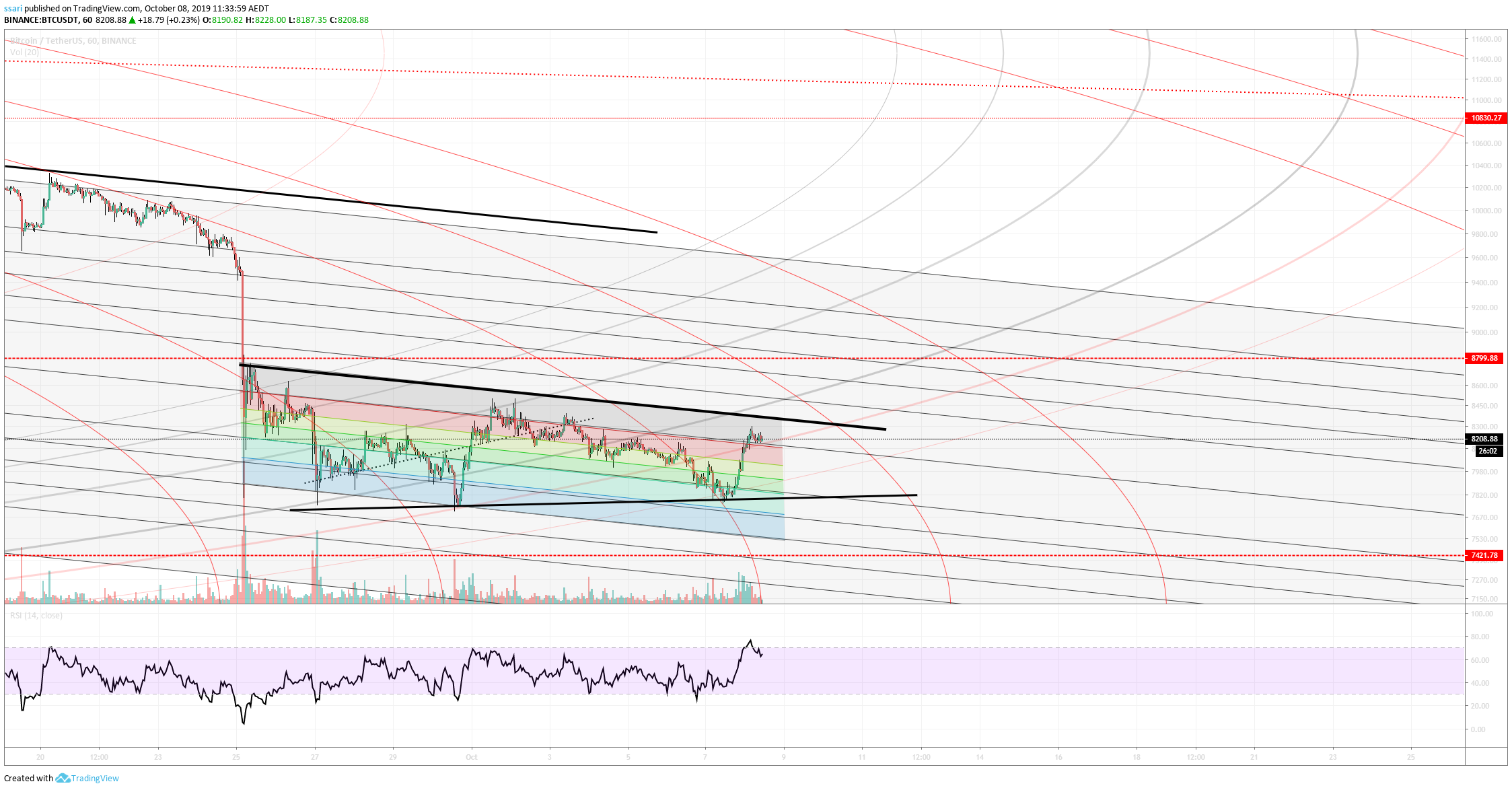Click the 10000.00 price axis value

point(1486,211)
